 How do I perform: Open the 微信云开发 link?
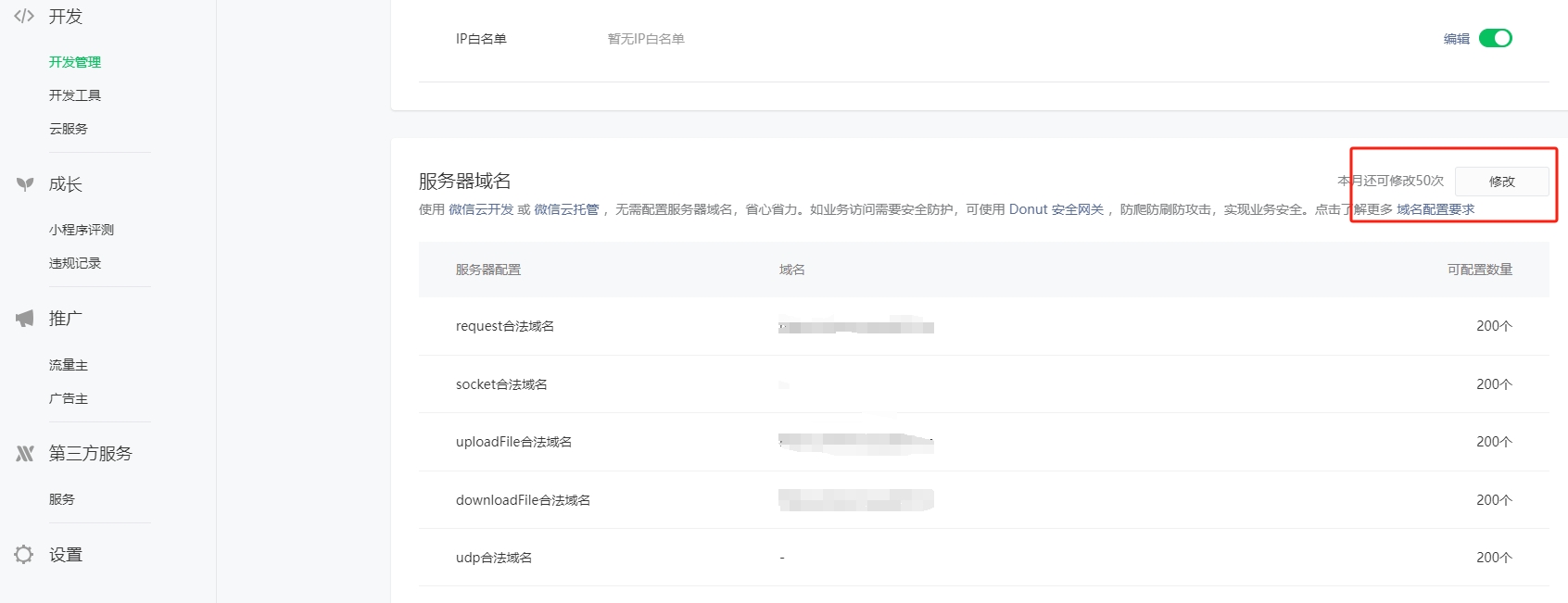point(481,209)
